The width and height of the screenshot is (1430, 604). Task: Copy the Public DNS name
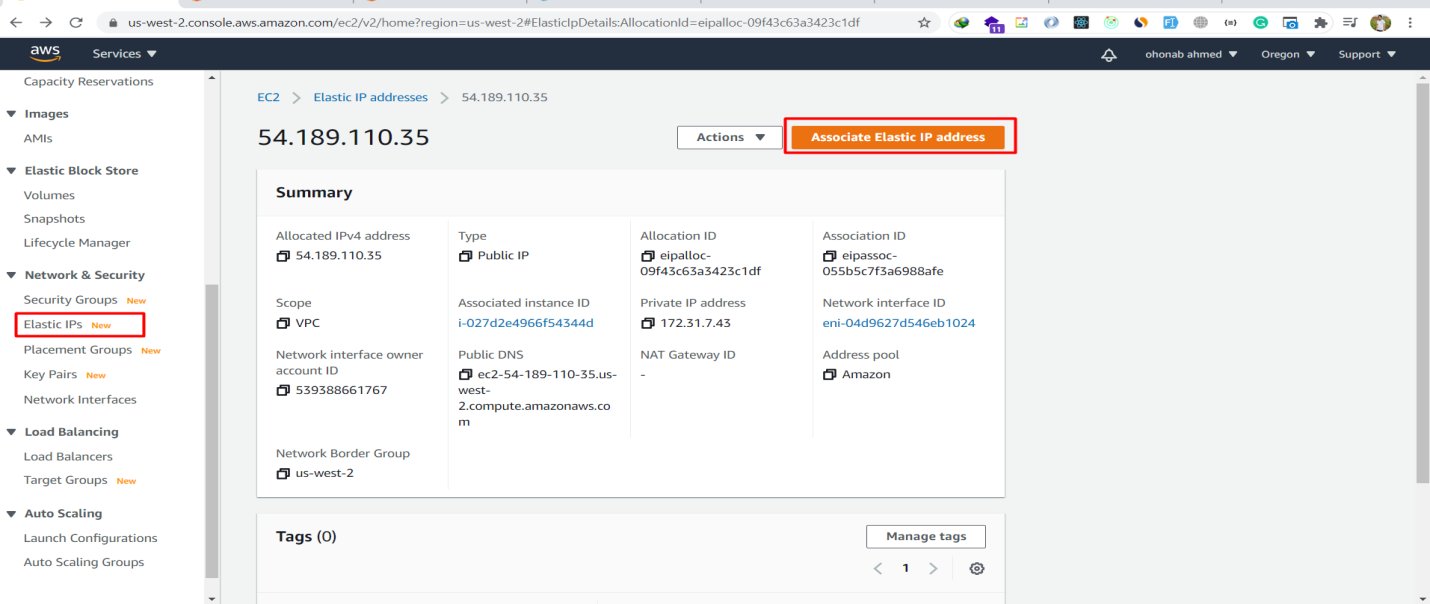click(465, 375)
